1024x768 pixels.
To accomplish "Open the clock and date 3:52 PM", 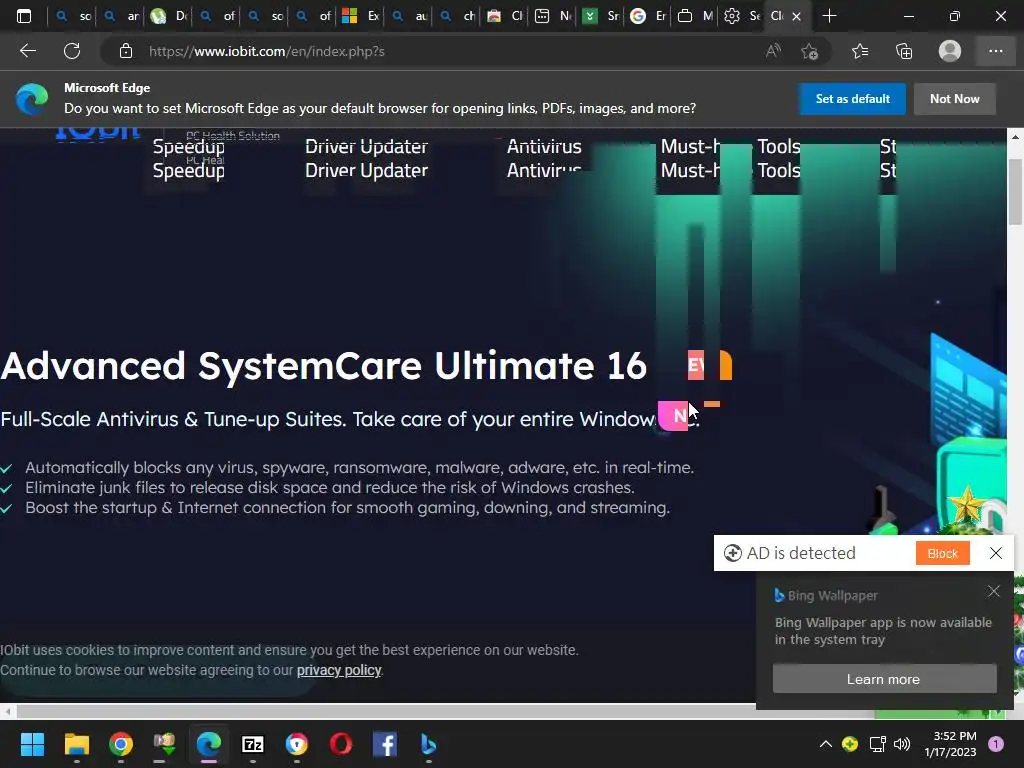I will [x=950, y=744].
